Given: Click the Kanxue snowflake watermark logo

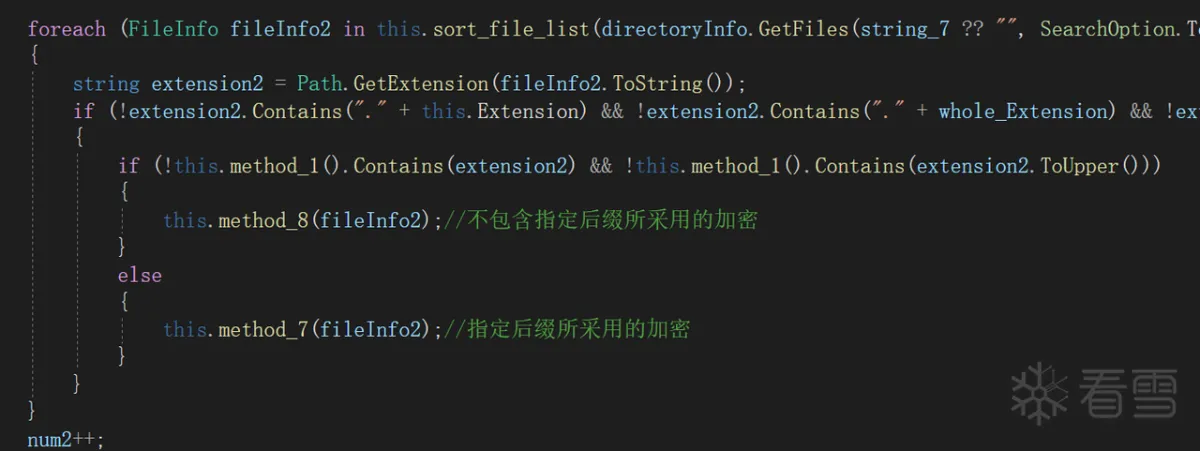Looking at the screenshot, I should (1041, 394).
